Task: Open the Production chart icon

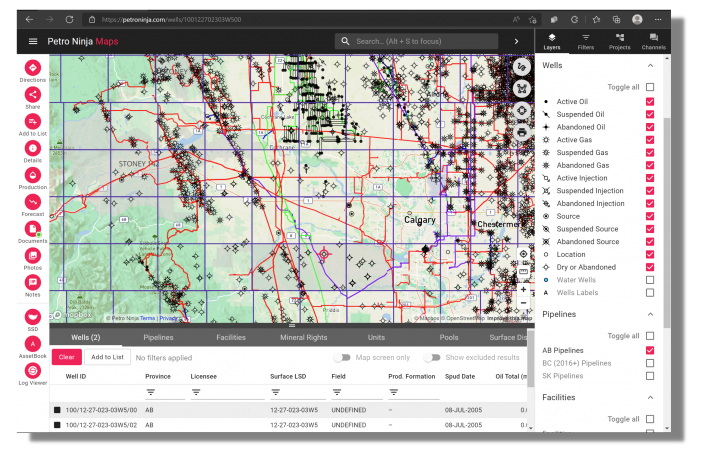Action: [x=32, y=175]
